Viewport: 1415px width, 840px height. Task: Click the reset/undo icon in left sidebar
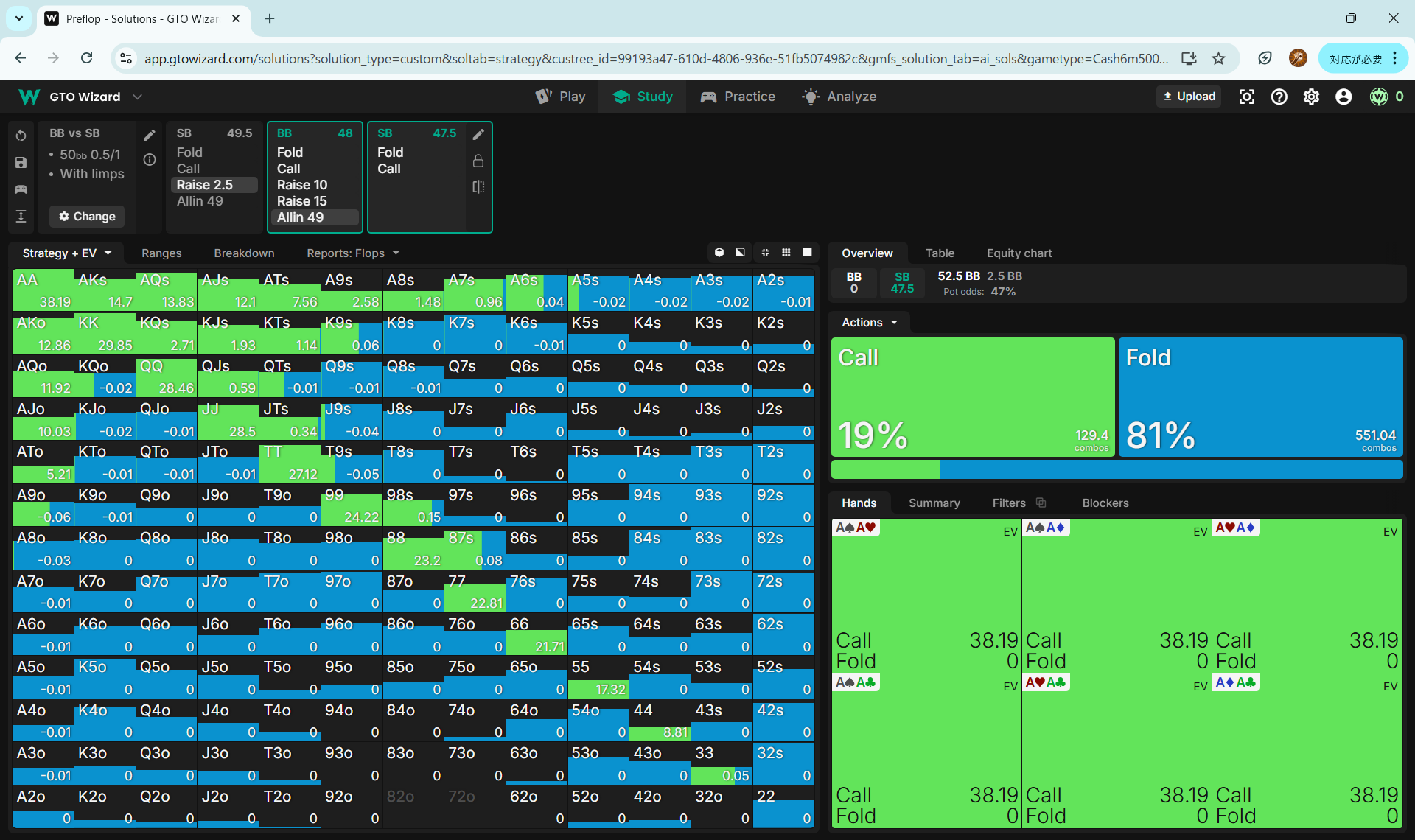tap(21, 136)
